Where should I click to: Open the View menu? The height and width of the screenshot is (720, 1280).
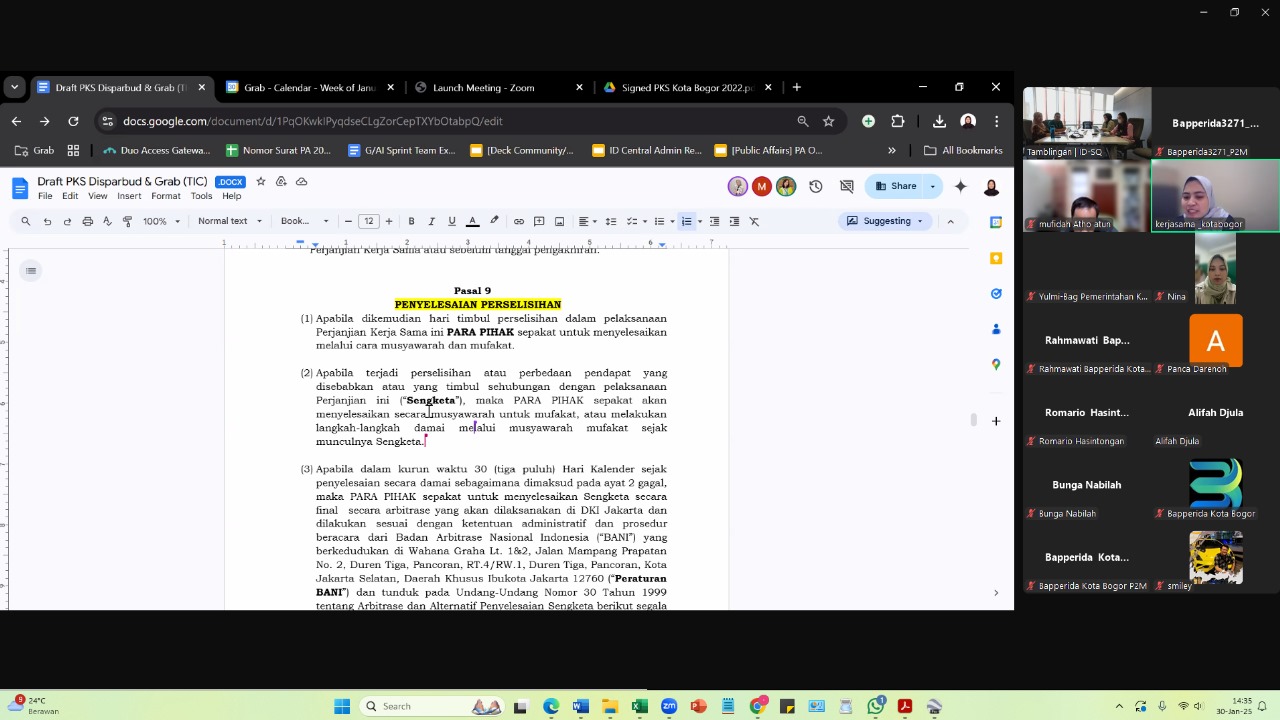pos(97,196)
